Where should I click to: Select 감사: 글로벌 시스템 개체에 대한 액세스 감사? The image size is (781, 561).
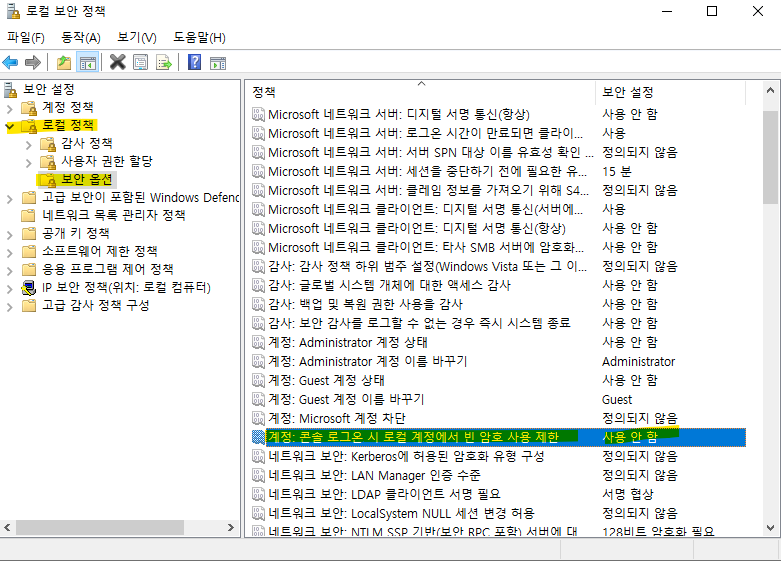[390, 285]
